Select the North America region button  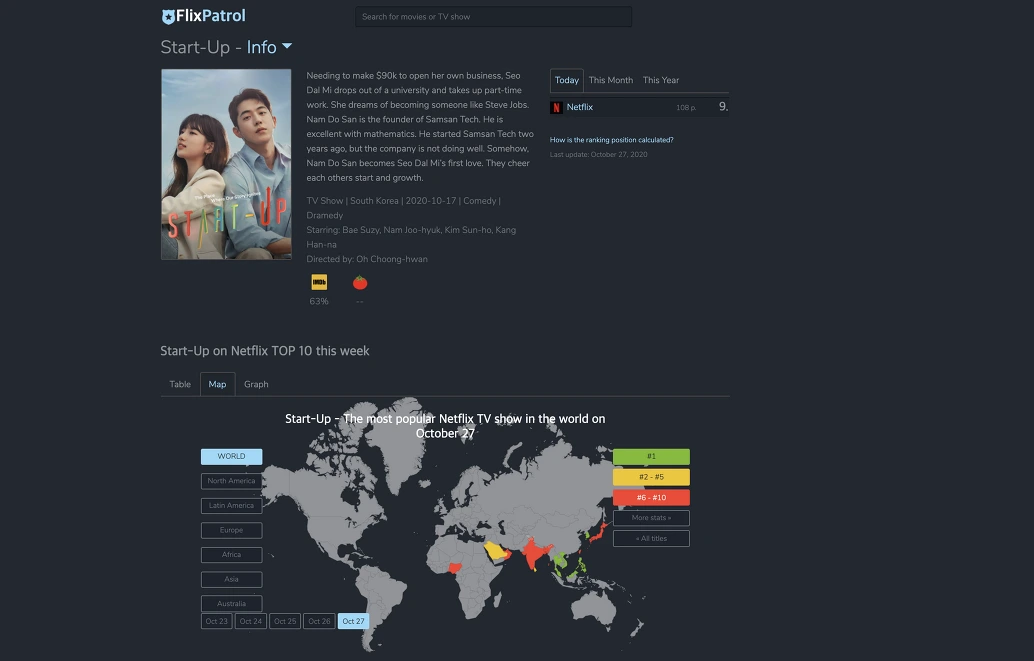(x=231, y=481)
